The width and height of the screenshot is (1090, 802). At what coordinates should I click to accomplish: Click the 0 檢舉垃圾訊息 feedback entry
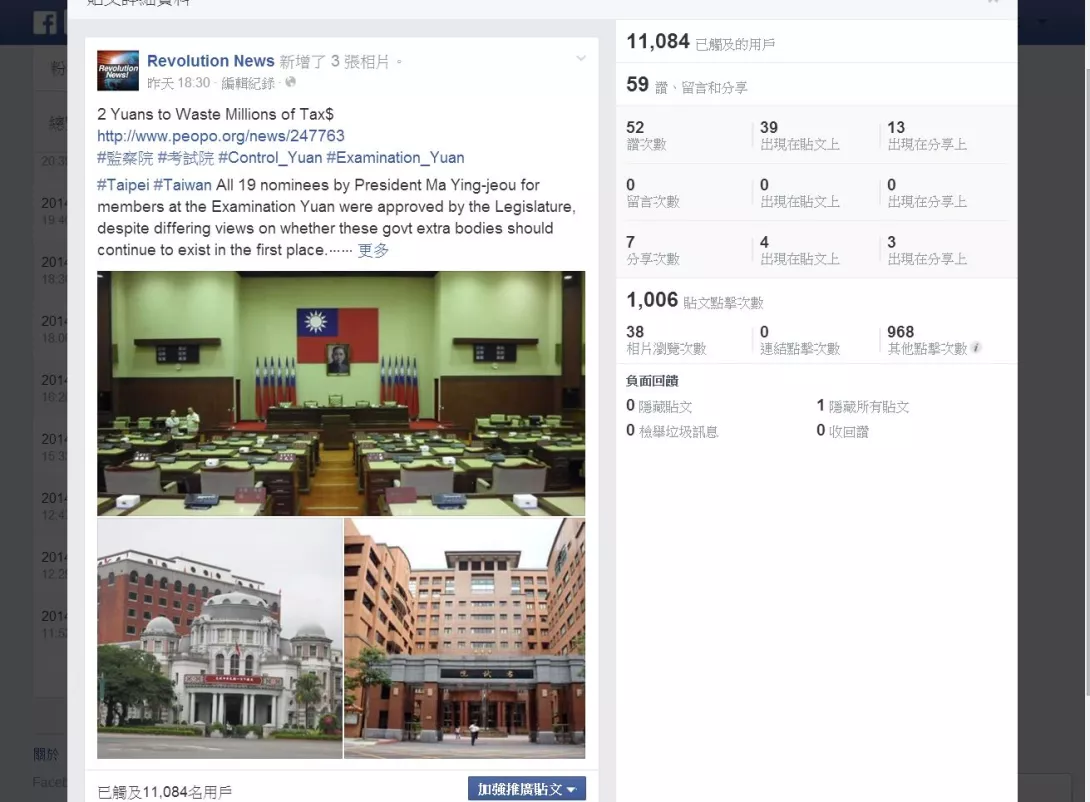(672, 431)
